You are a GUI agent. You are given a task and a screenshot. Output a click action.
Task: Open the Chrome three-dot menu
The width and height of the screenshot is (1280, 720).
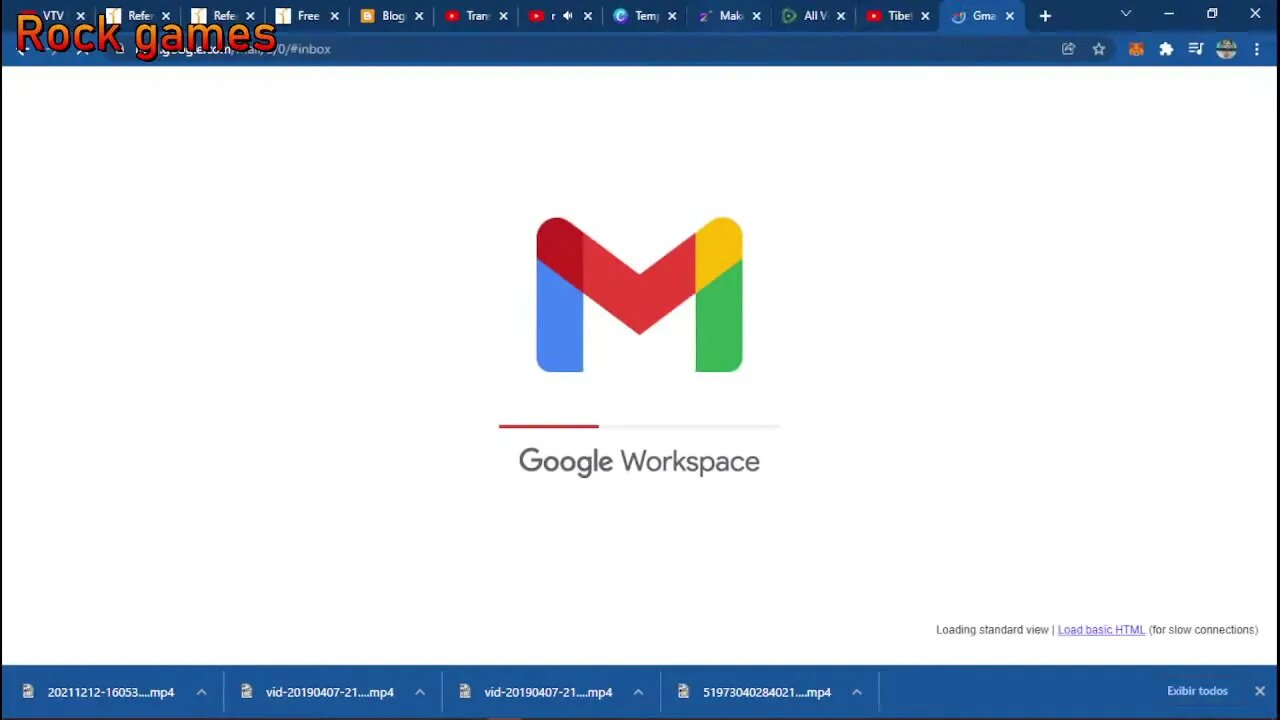(1257, 49)
